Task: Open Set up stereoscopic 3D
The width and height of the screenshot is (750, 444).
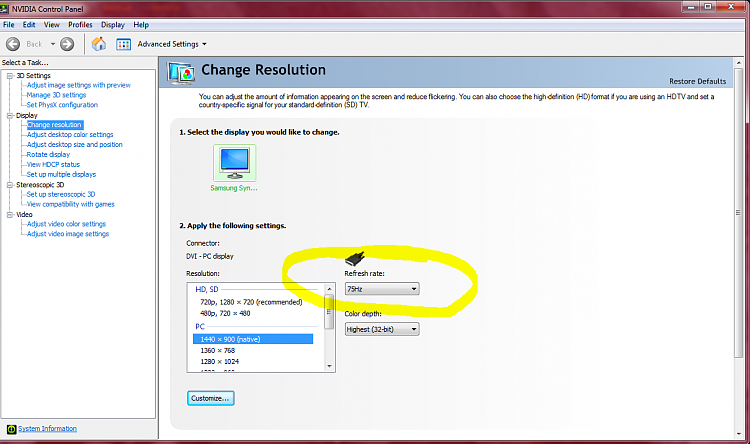Action: [x=61, y=194]
